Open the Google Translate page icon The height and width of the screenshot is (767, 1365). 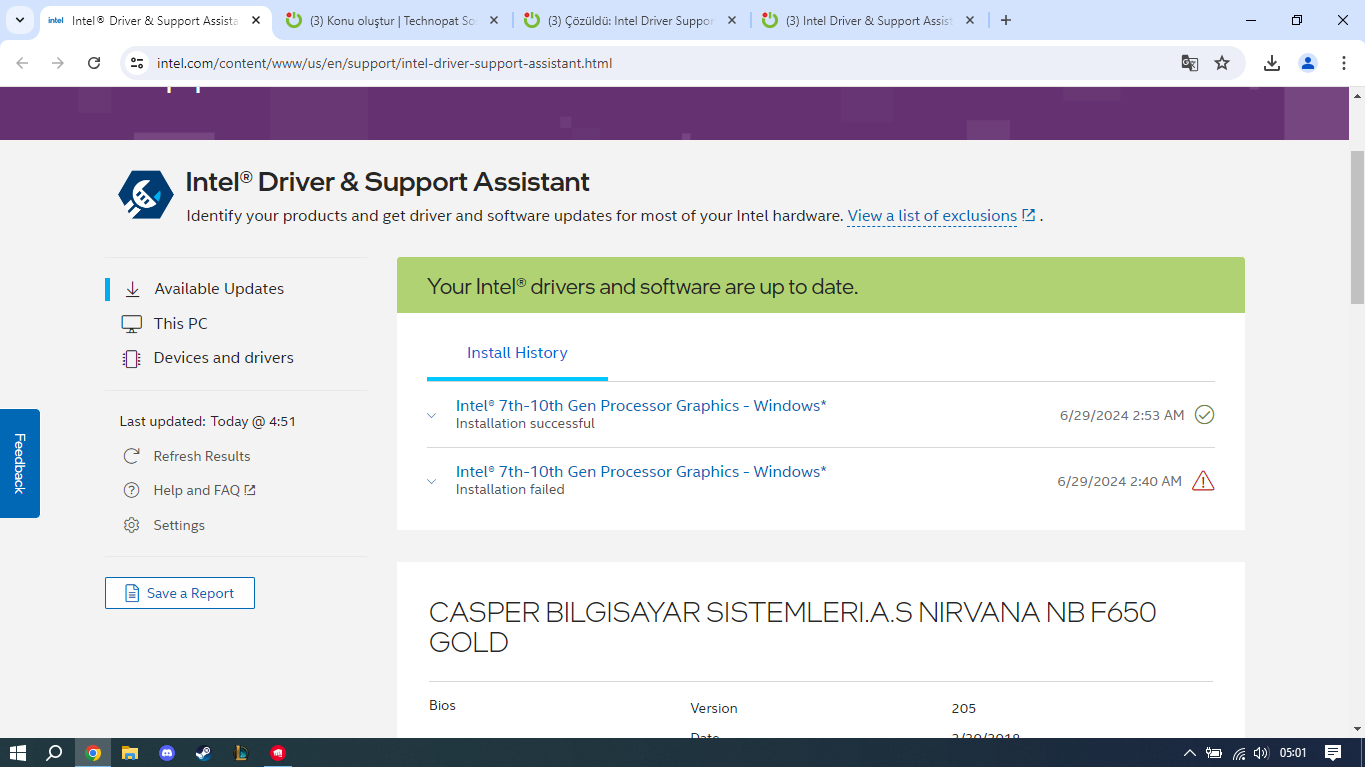click(x=1190, y=63)
